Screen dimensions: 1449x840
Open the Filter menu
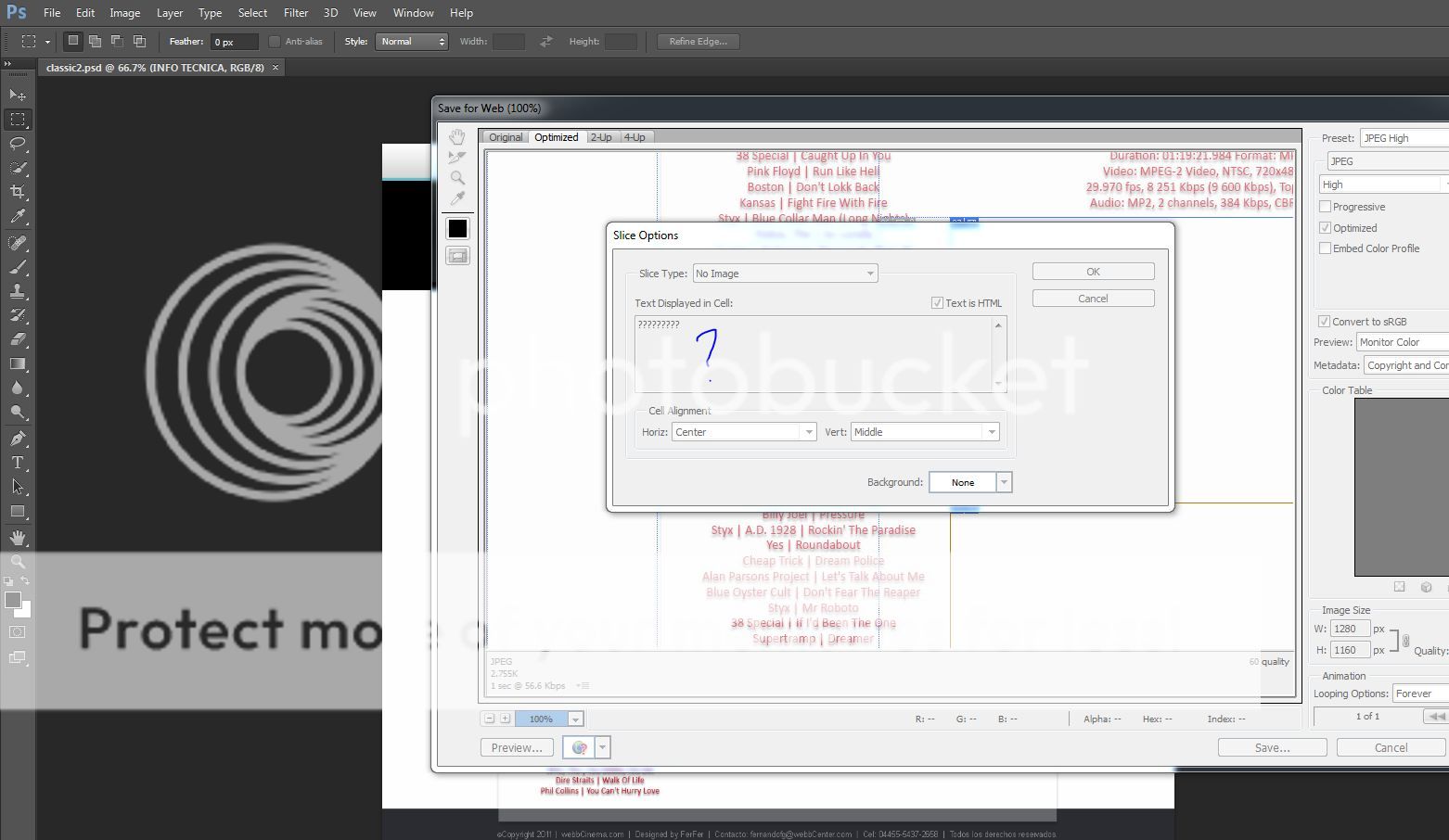click(x=296, y=13)
